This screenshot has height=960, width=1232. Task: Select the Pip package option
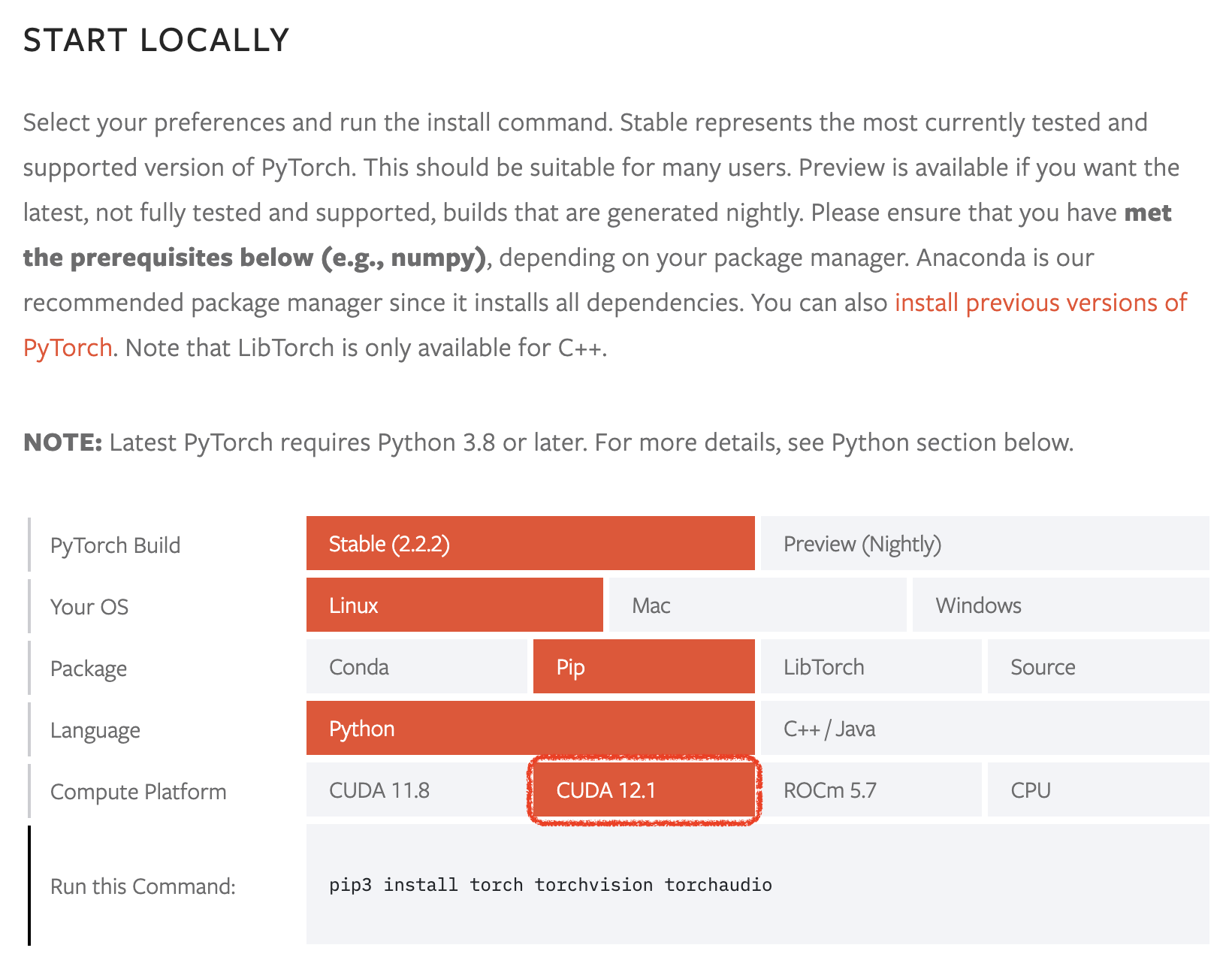(644, 666)
